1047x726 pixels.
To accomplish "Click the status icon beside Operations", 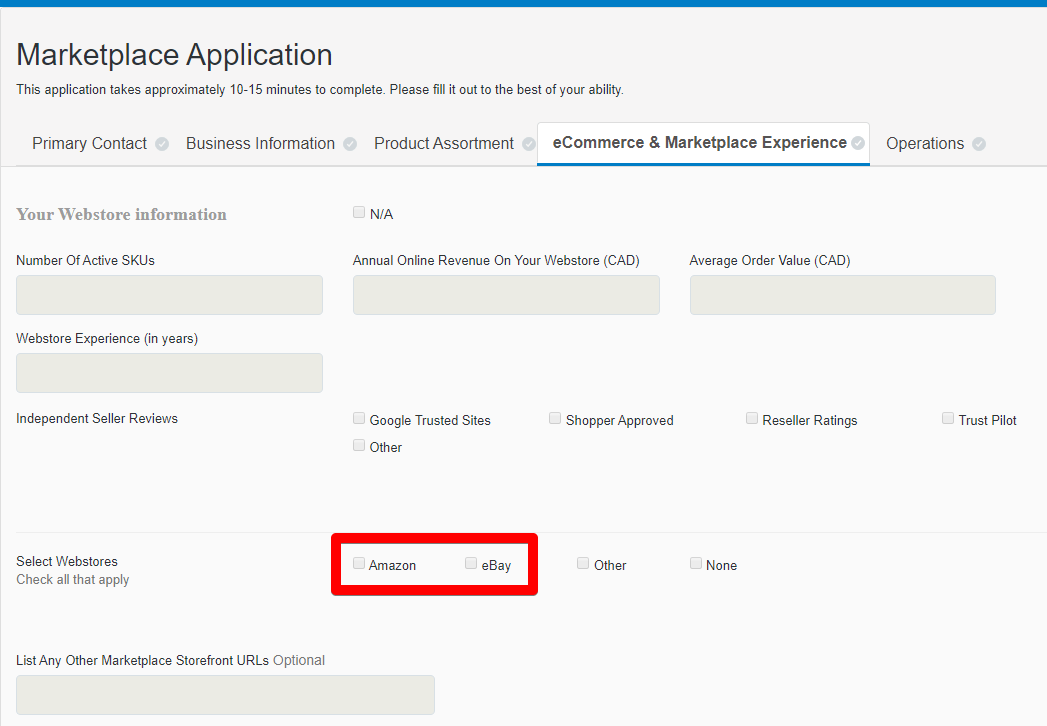I will (978, 144).
